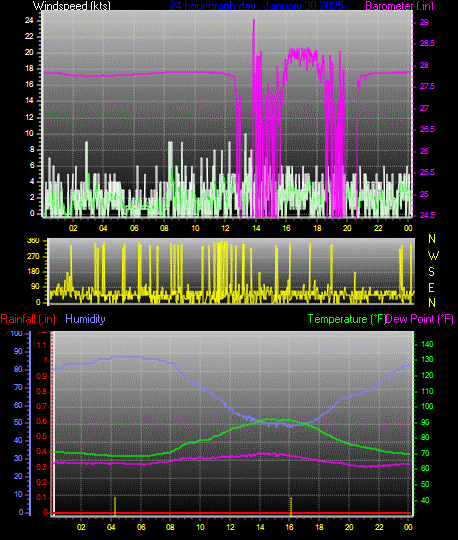Click the 14 hour label under windspeed graph

(256, 228)
